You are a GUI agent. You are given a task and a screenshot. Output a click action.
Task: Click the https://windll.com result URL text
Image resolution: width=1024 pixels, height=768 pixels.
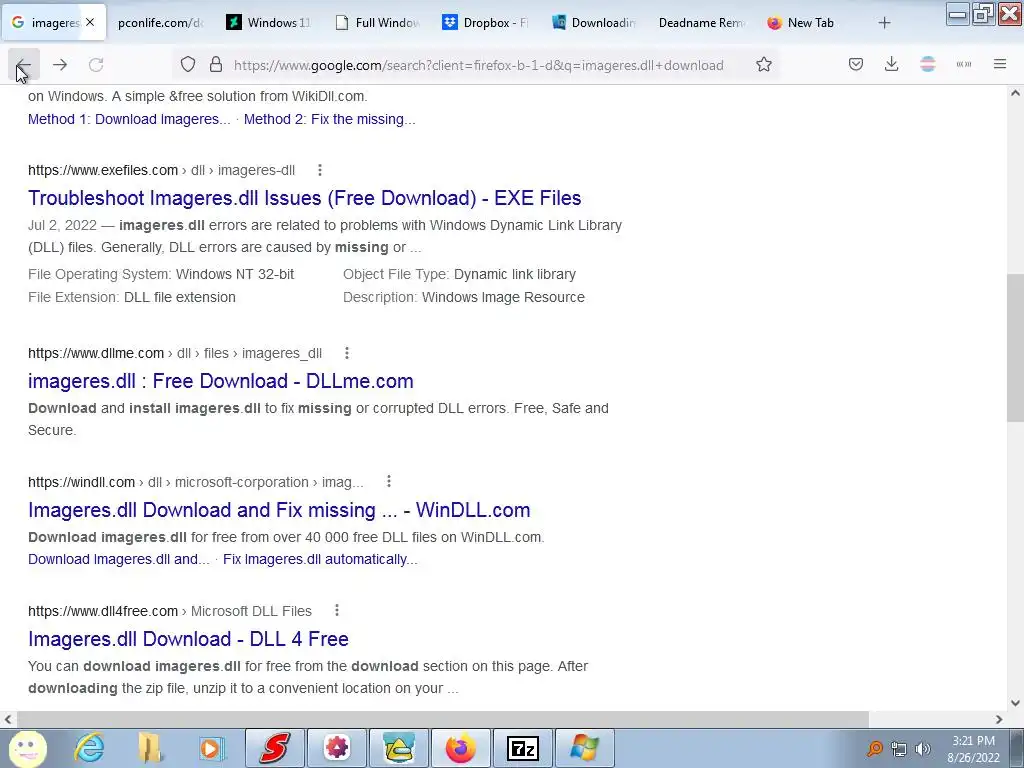pos(82,482)
